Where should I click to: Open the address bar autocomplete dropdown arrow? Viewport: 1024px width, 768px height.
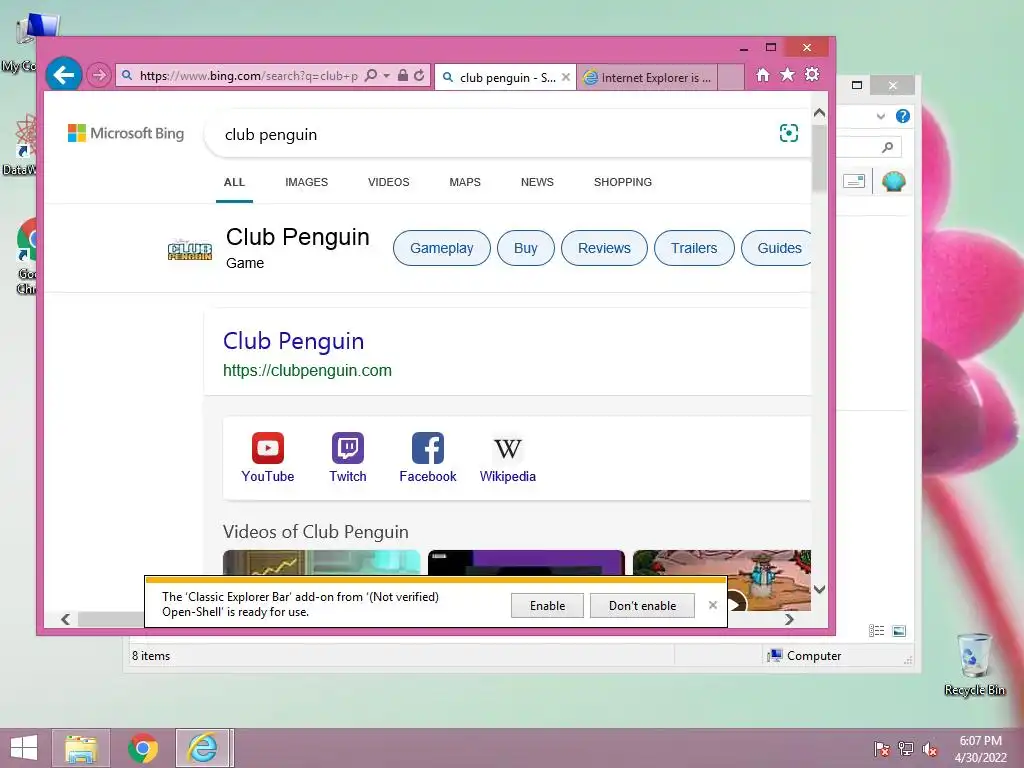click(387, 76)
